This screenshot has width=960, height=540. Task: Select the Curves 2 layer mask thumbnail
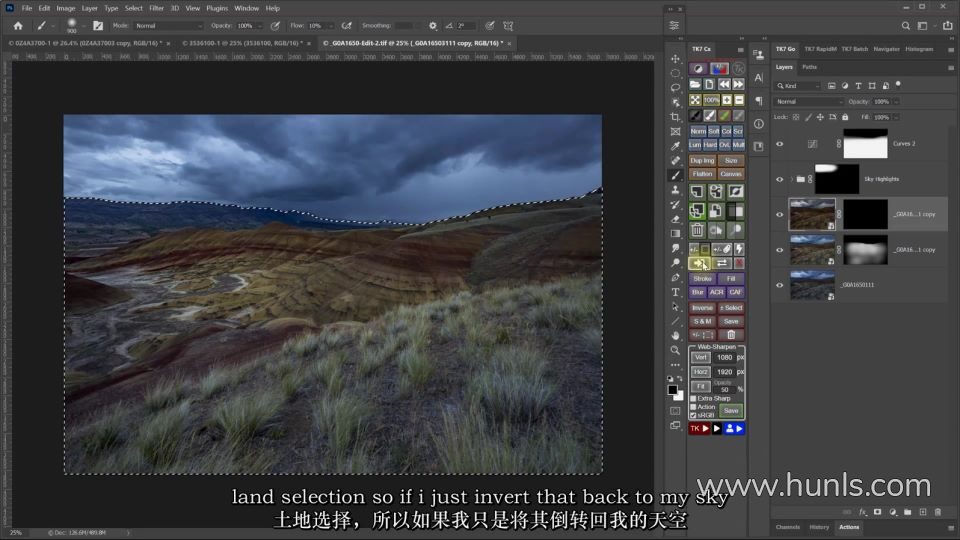865,144
